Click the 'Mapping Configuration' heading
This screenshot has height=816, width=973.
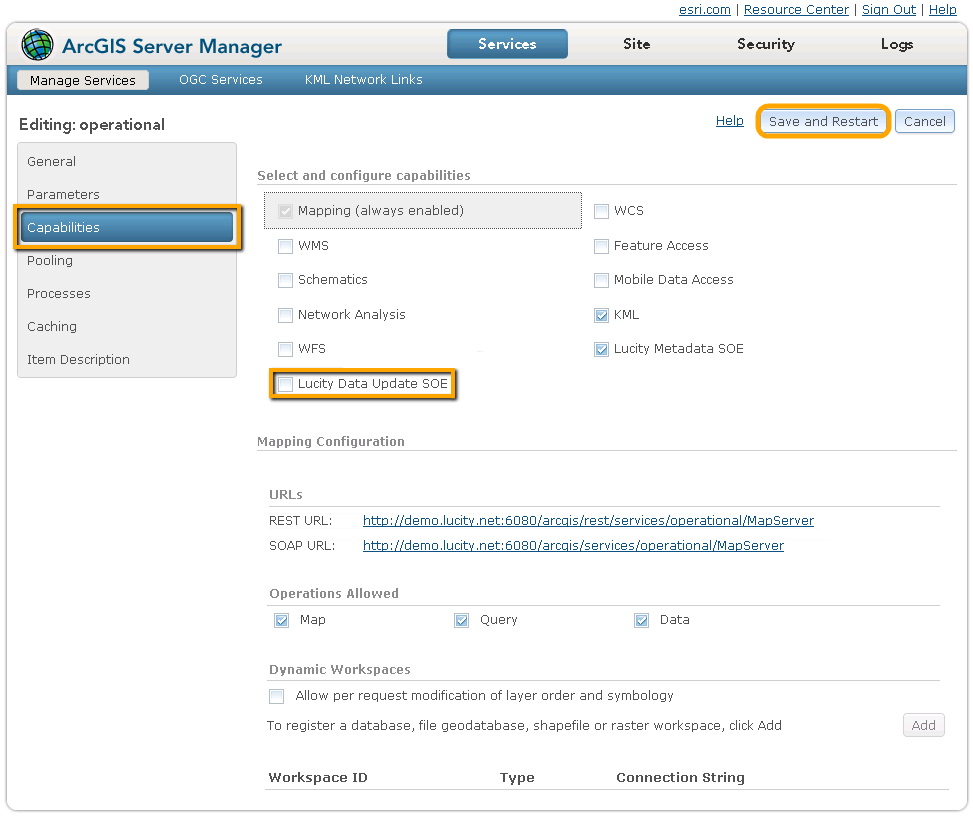[331, 441]
